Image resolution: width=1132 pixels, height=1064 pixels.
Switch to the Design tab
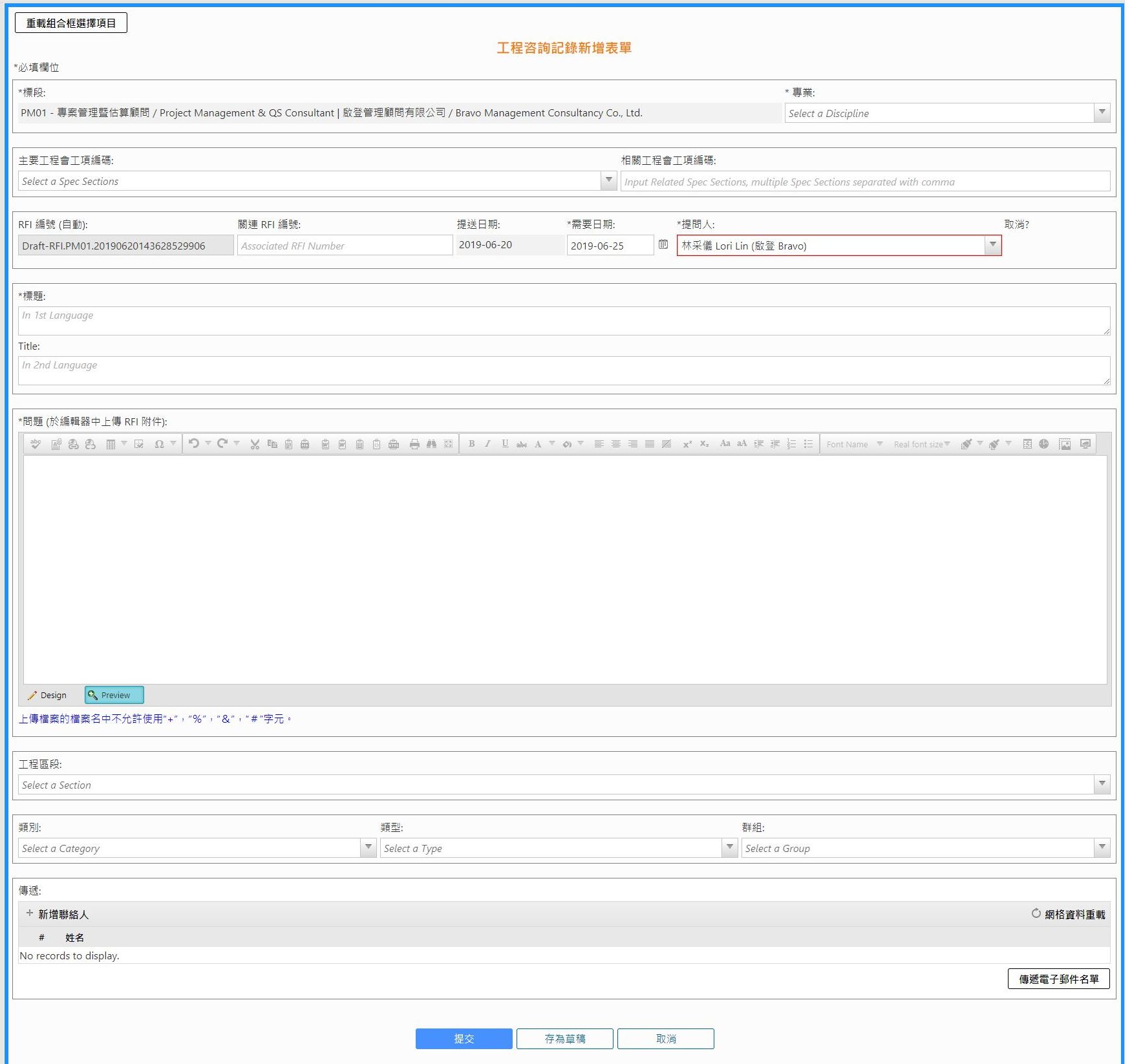tap(48, 695)
